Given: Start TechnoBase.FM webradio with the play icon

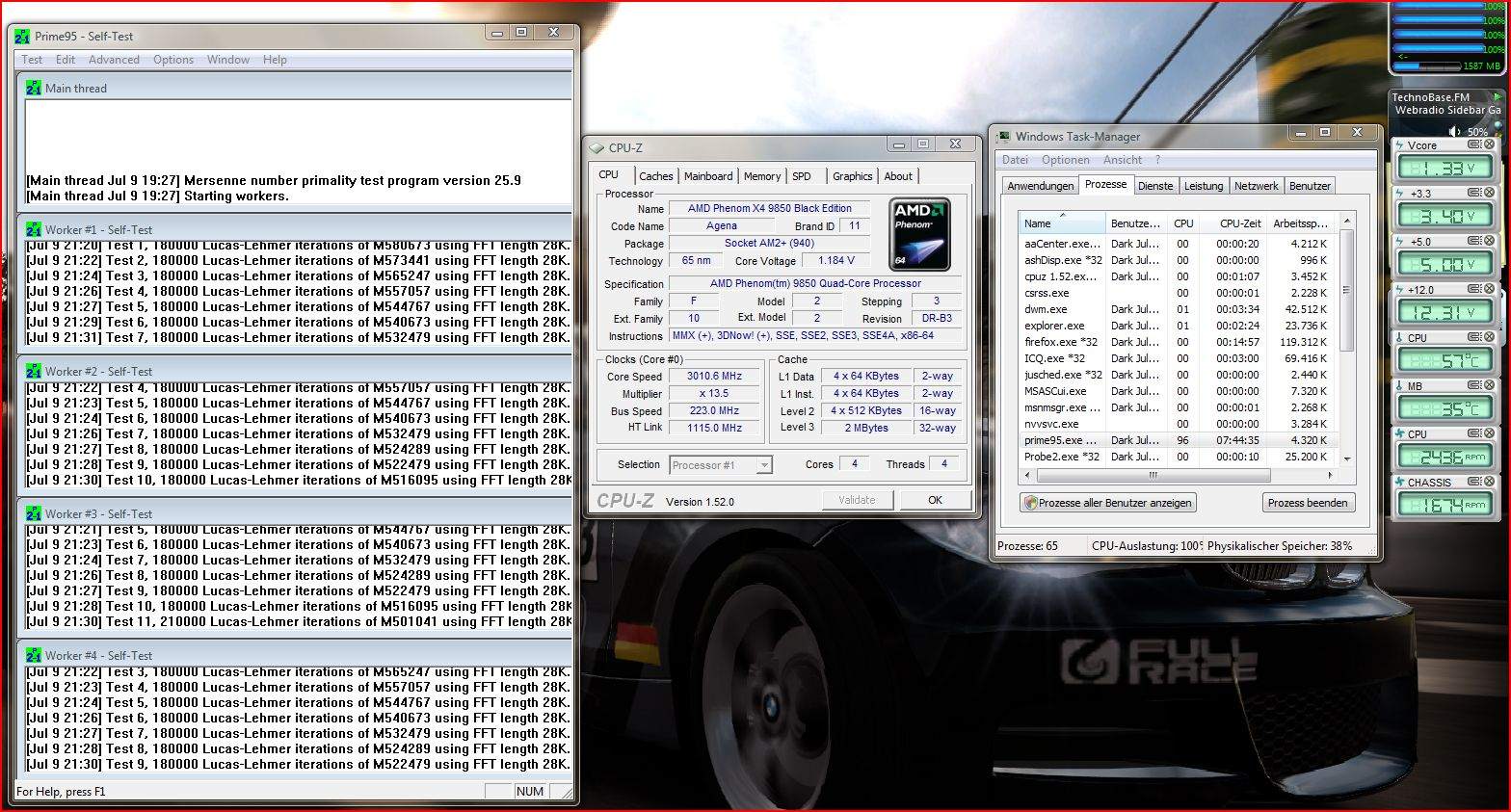Looking at the screenshot, I should click(1497, 97).
